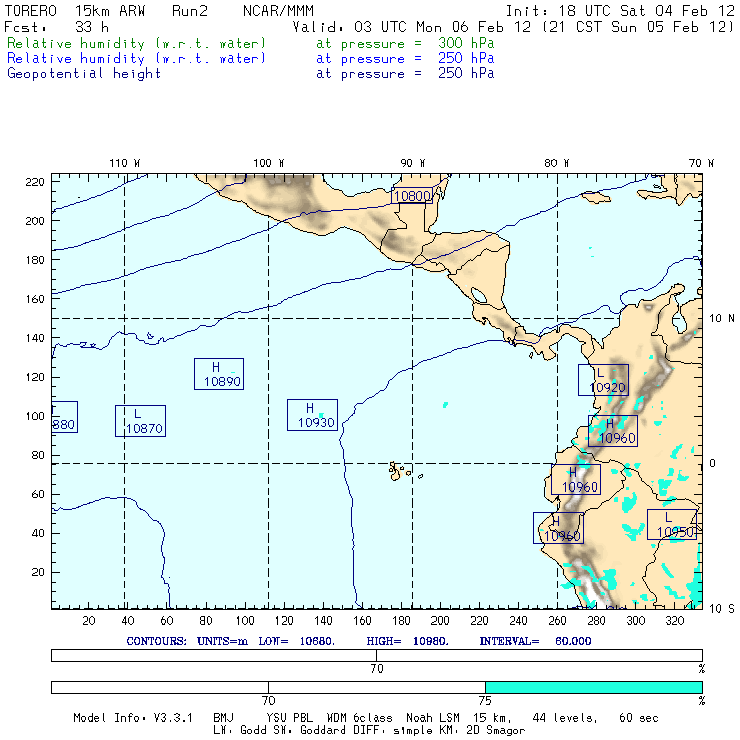740x740 pixels.
Task: Click the cyan 75% humidity color swatch
Action: pos(594,687)
